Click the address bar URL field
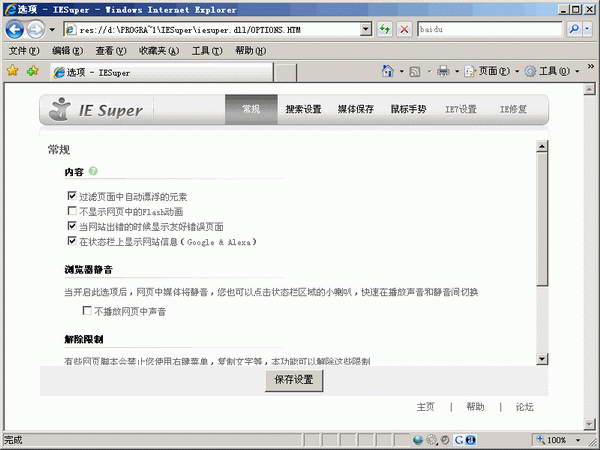600x450 pixels. click(213, 29)
